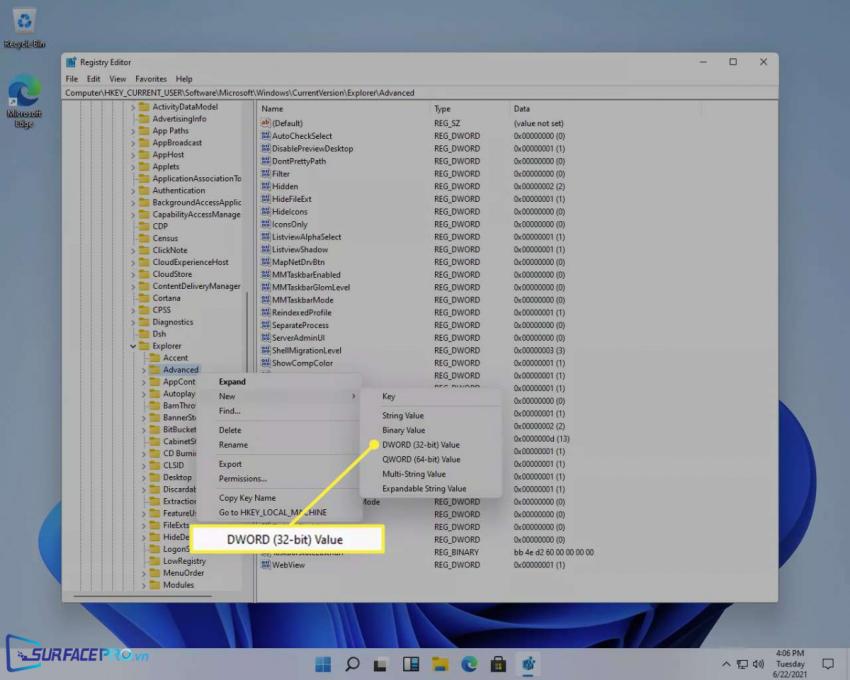Open the Favorites menu
Image resolution: width=850 pixels, height=680 pixels.
pos(151,79)
